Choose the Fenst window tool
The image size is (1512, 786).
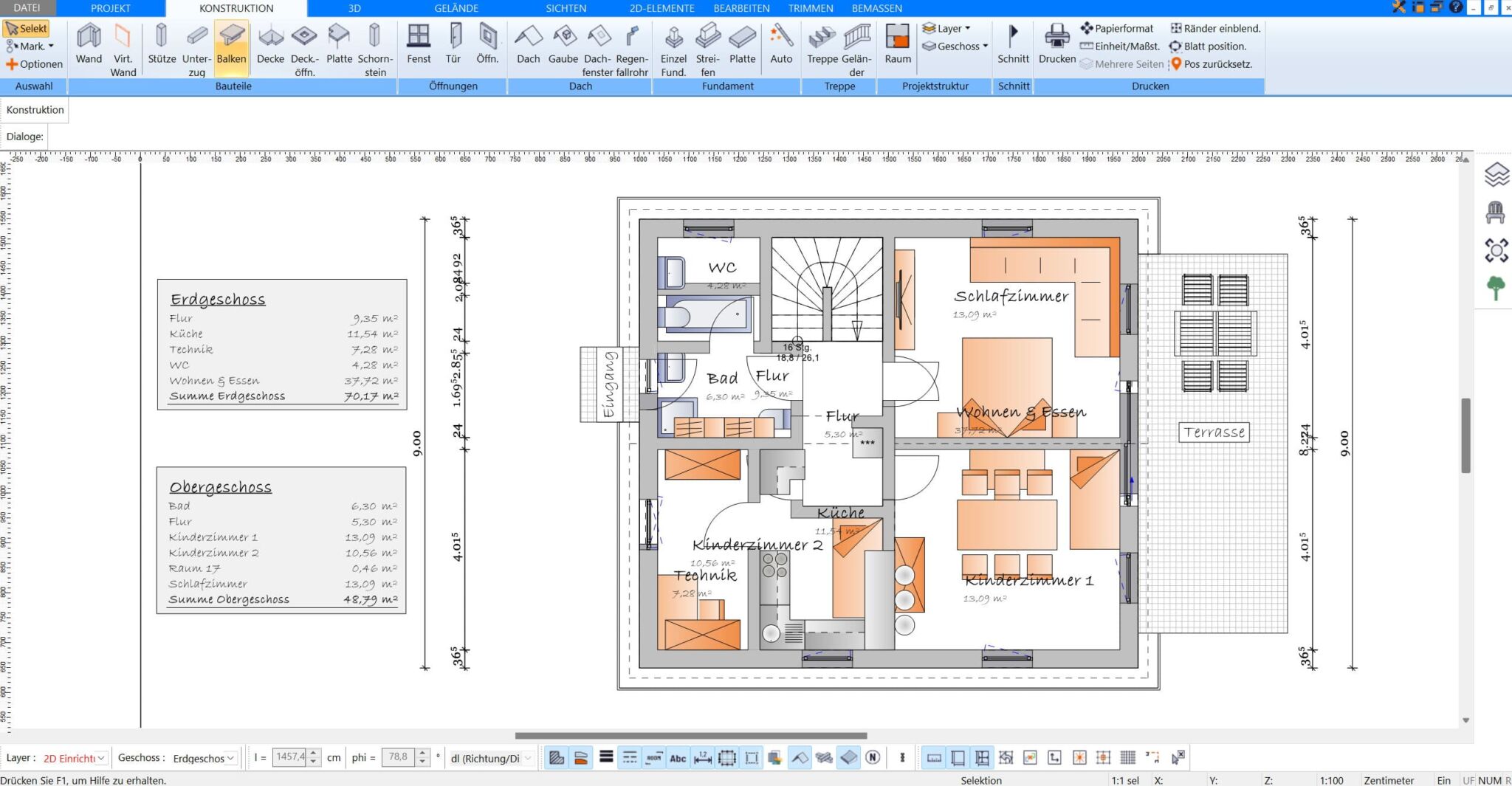(419, 45)
